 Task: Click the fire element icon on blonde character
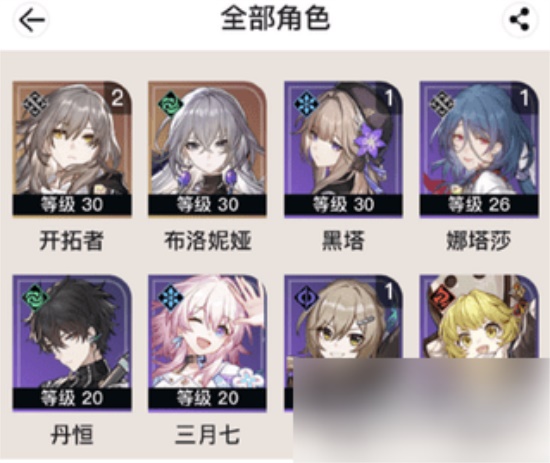point(442,298)
